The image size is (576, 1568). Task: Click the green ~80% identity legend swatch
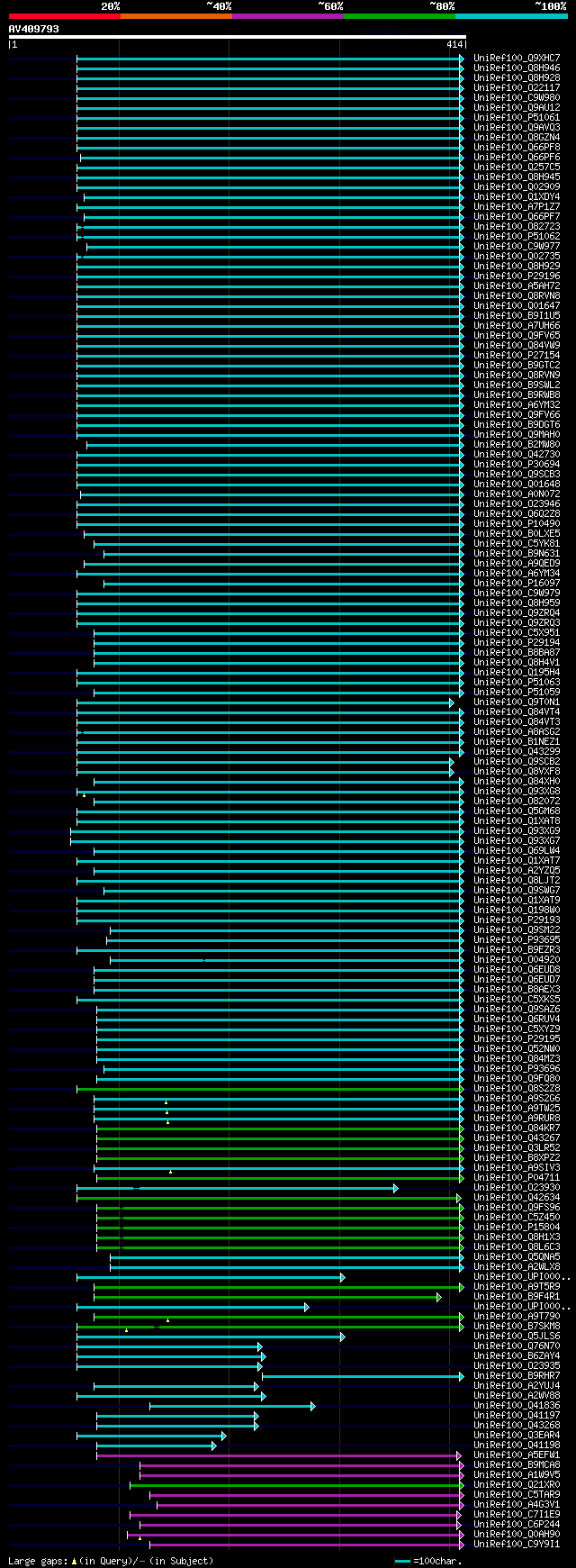coord(399,16)
